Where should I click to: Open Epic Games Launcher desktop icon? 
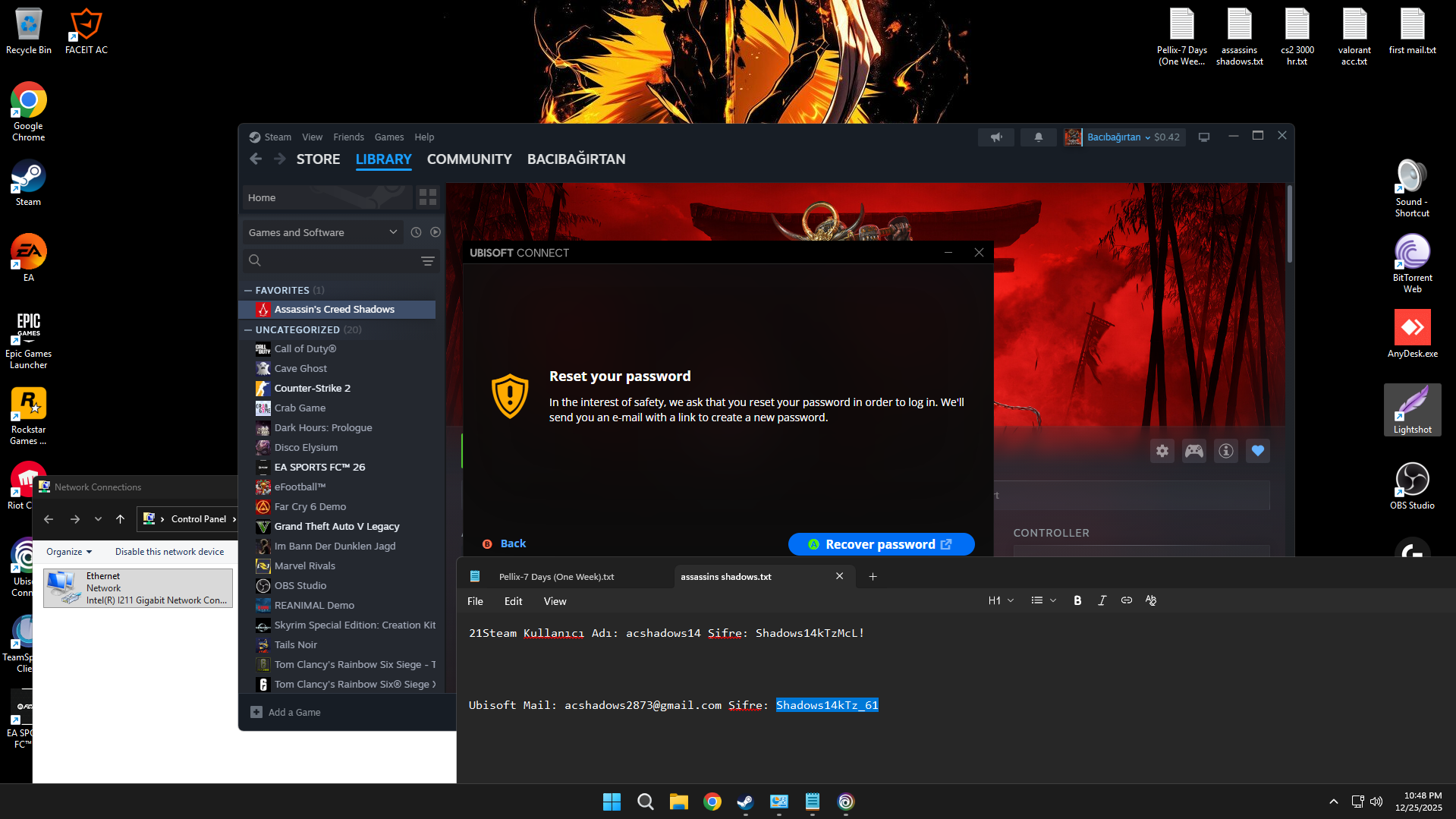tap(29, 340)
